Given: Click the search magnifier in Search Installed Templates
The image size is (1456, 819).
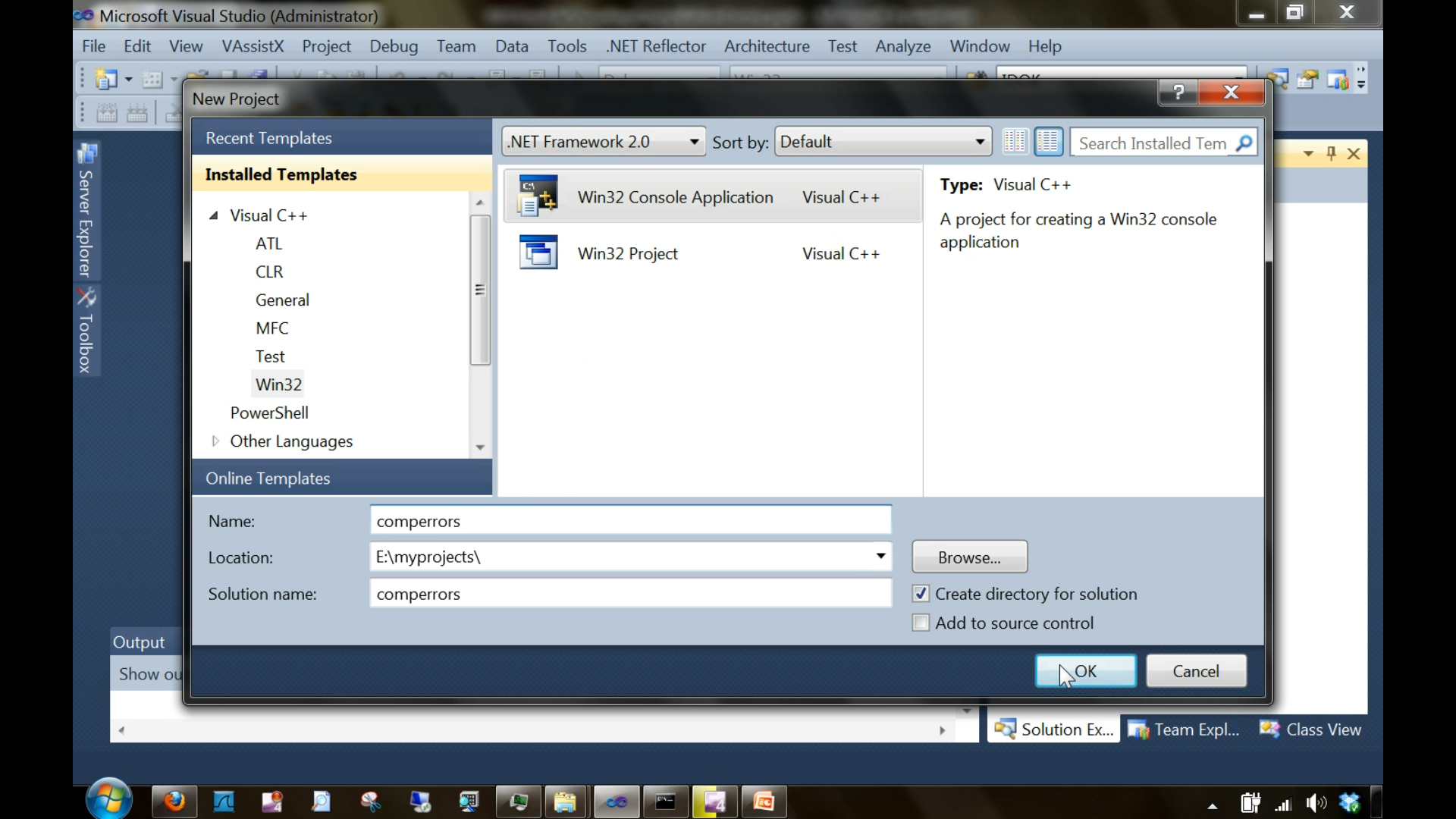Looking at the screenshot, I should pyautogui.click(x=1244, y=143).
